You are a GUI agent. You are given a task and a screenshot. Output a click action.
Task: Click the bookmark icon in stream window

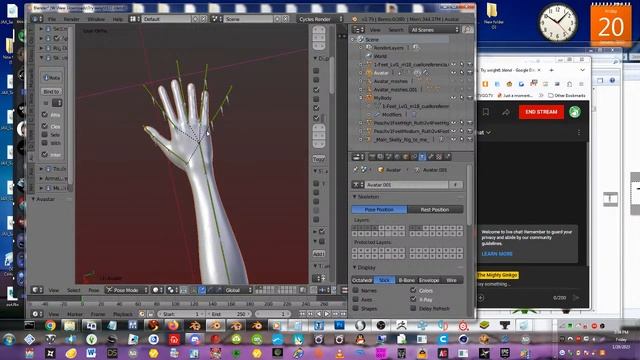[x=485, y=112]
